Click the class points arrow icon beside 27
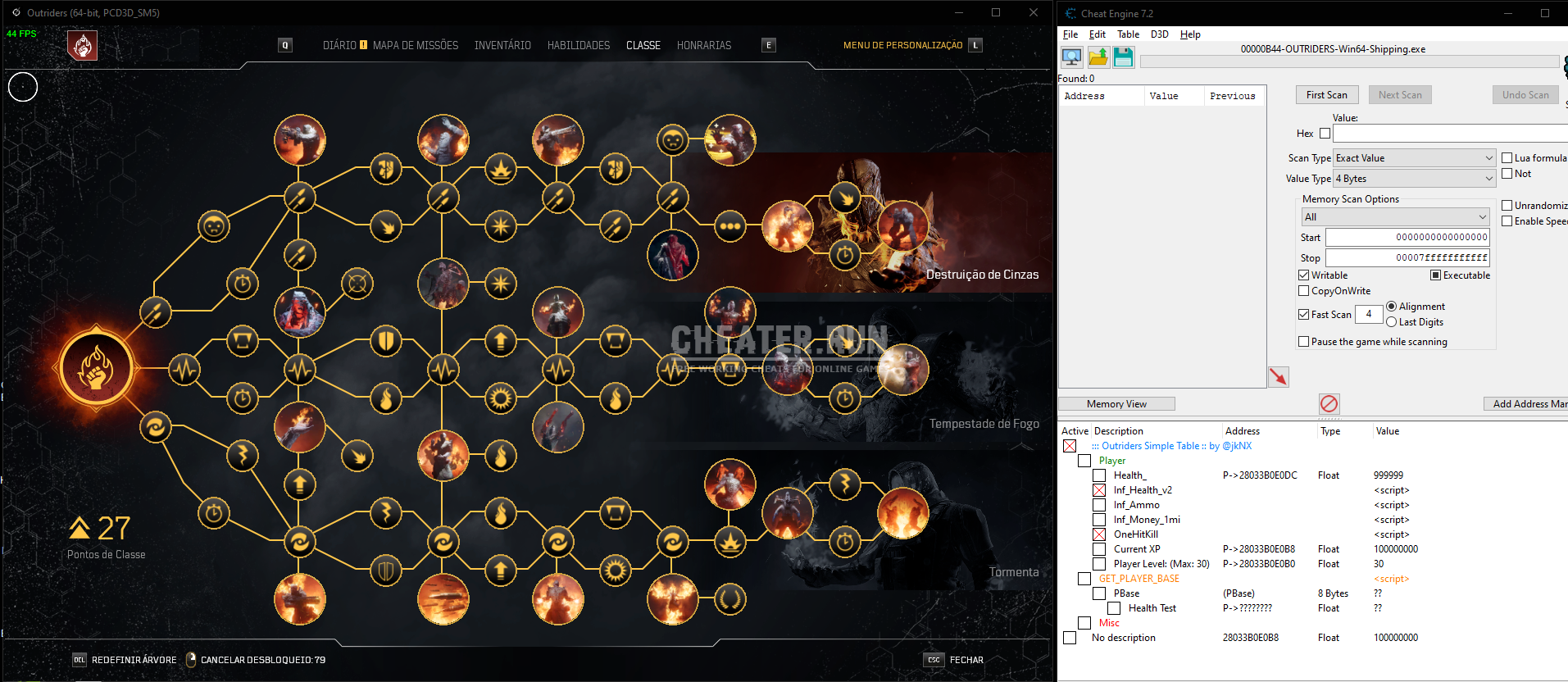The height and width of the screenshot is (682, 1568). click(80, 527)
